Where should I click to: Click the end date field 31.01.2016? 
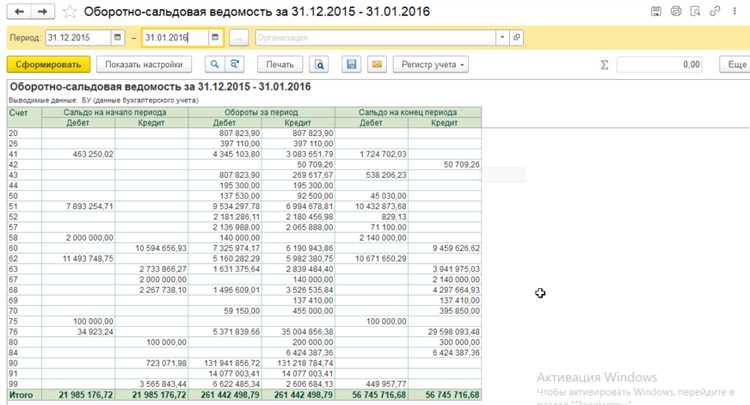pyautogui.click(x=176, y=37)
